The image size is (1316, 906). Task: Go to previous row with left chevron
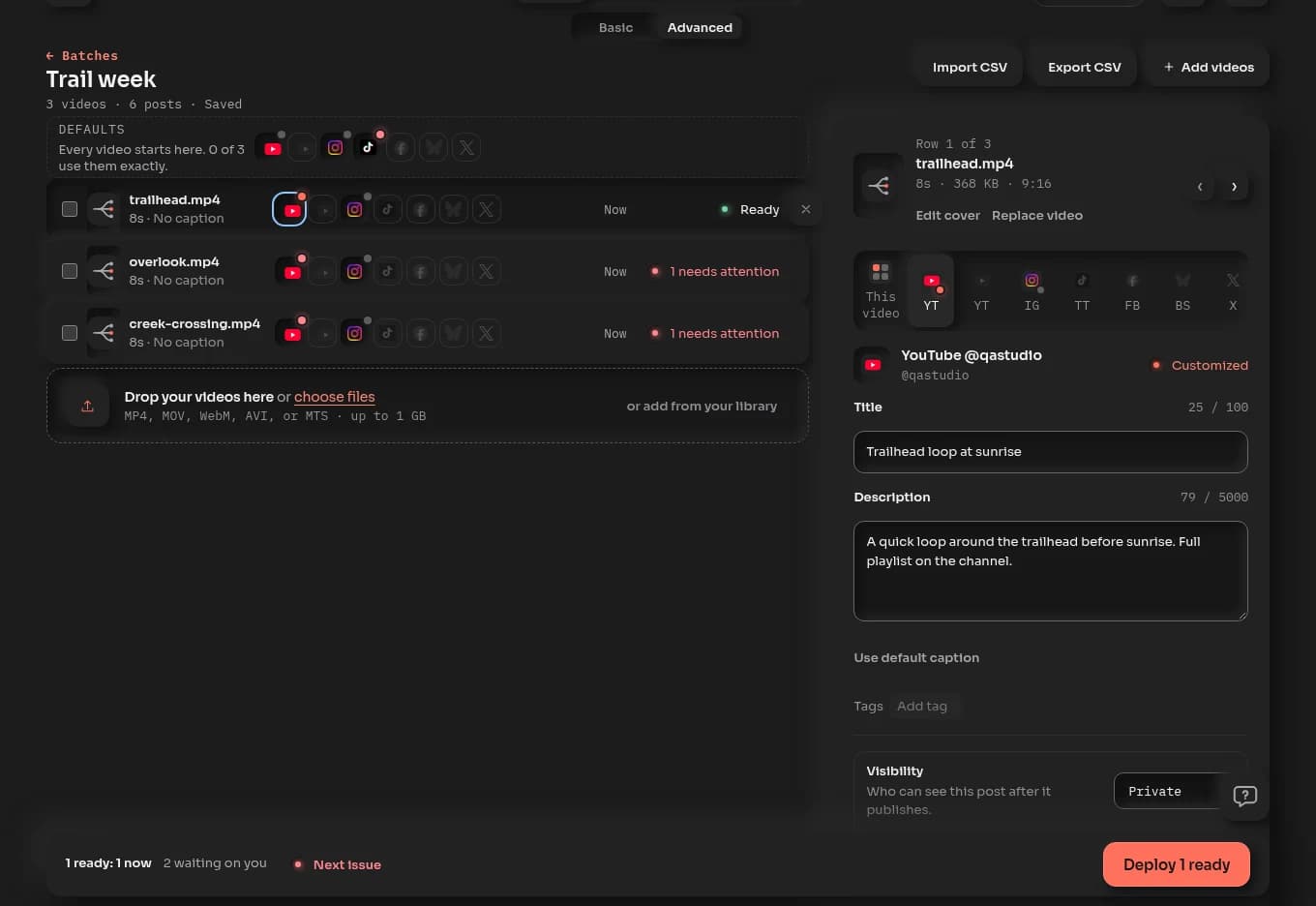coord(1200,187)
